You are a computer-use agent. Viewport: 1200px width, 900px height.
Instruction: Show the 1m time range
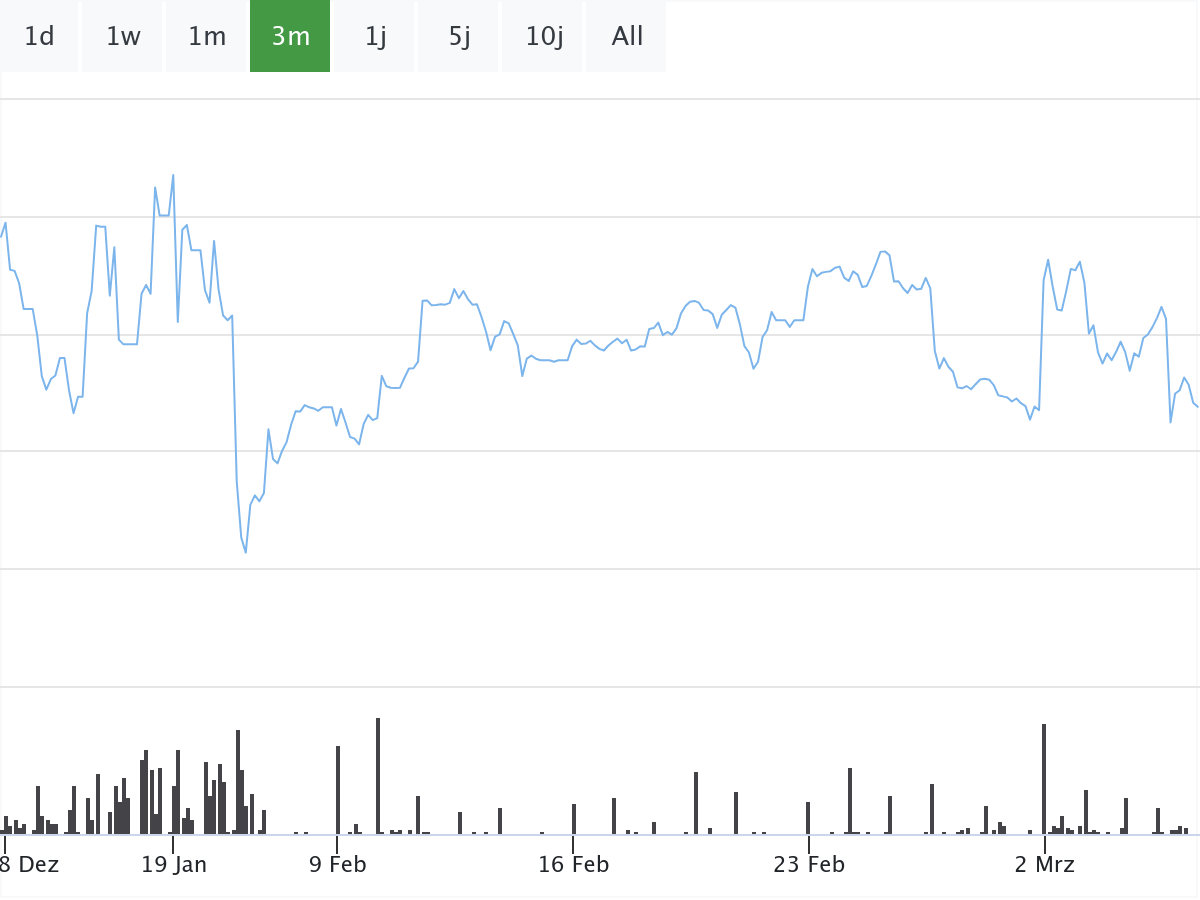tap(207, 37)
